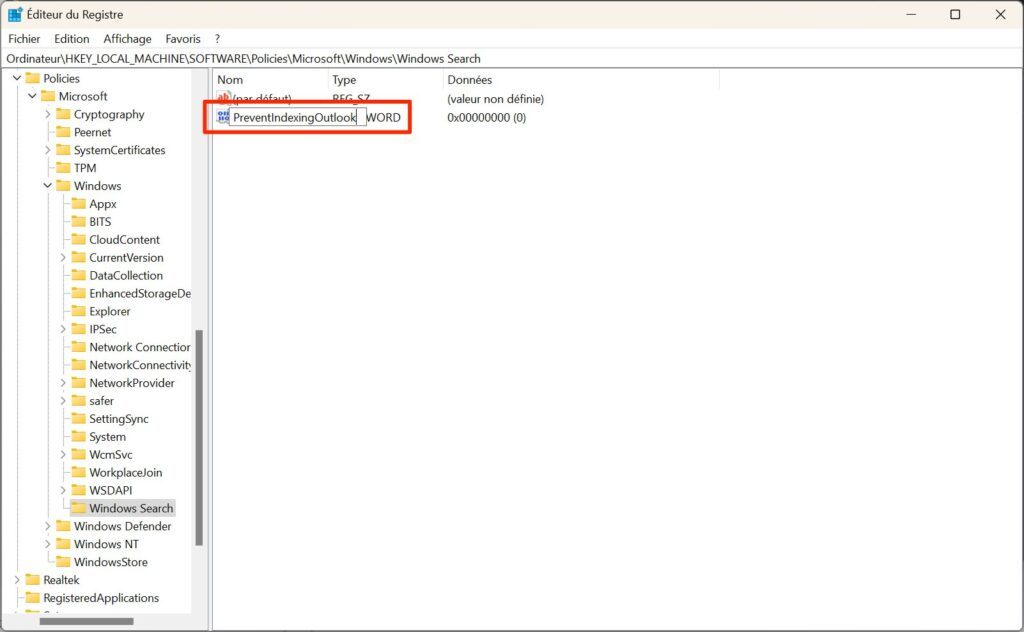Expand the CurrentVersion key
The height and width of the screenshot is (632, 1024).
tap(63, 258)
